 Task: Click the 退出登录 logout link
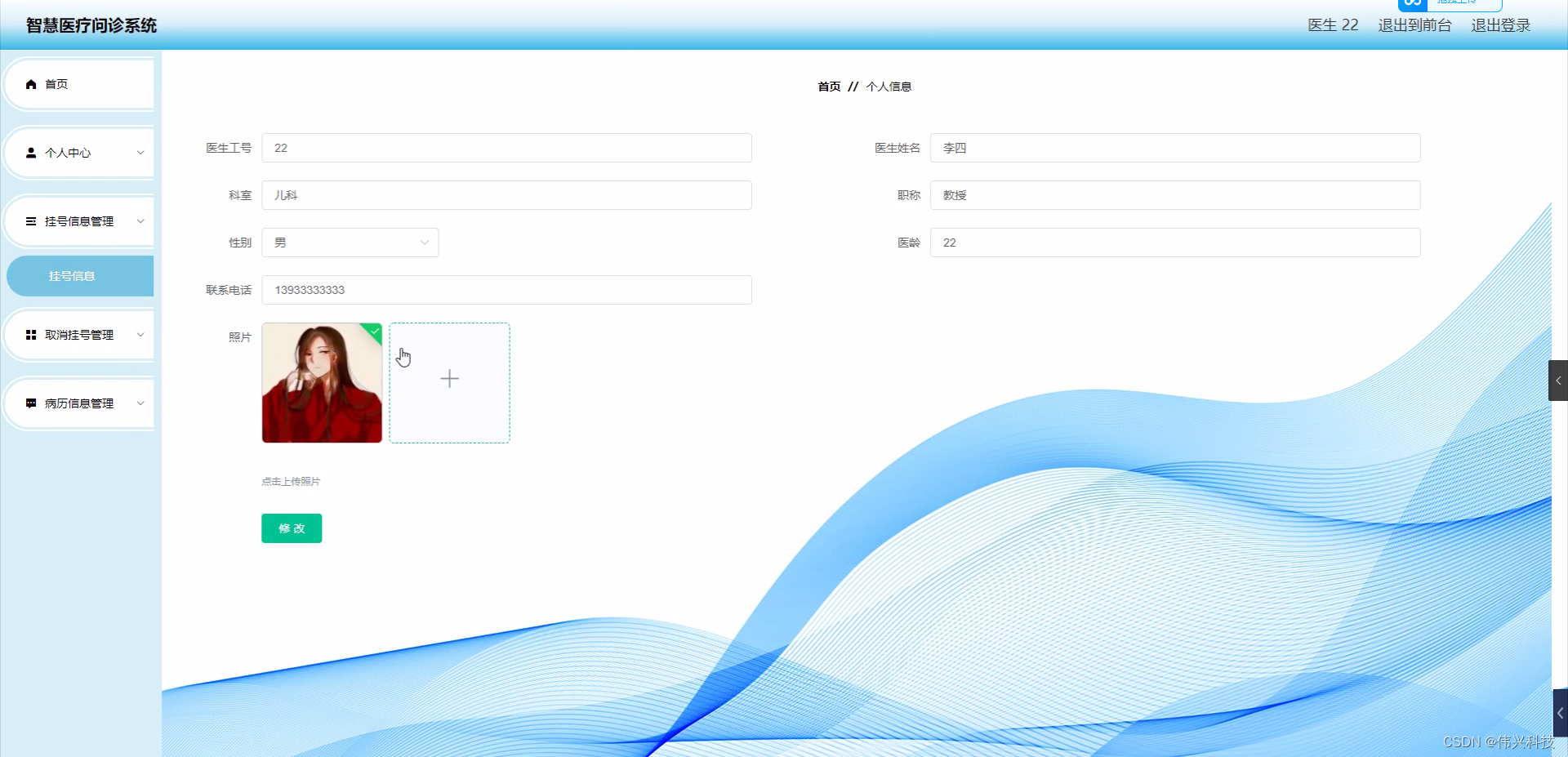[x=1500, y=24]
